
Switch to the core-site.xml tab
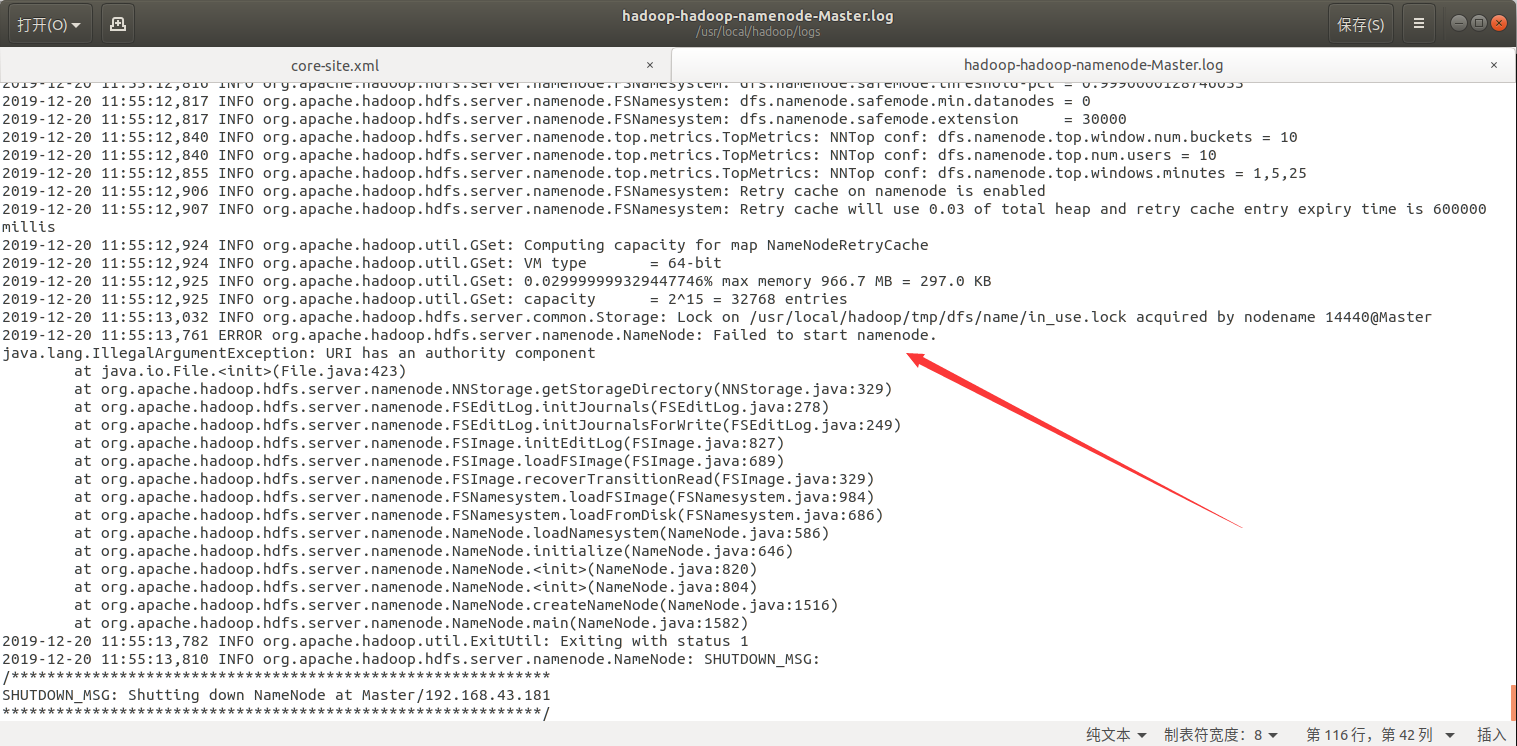[x=335, y=64]
